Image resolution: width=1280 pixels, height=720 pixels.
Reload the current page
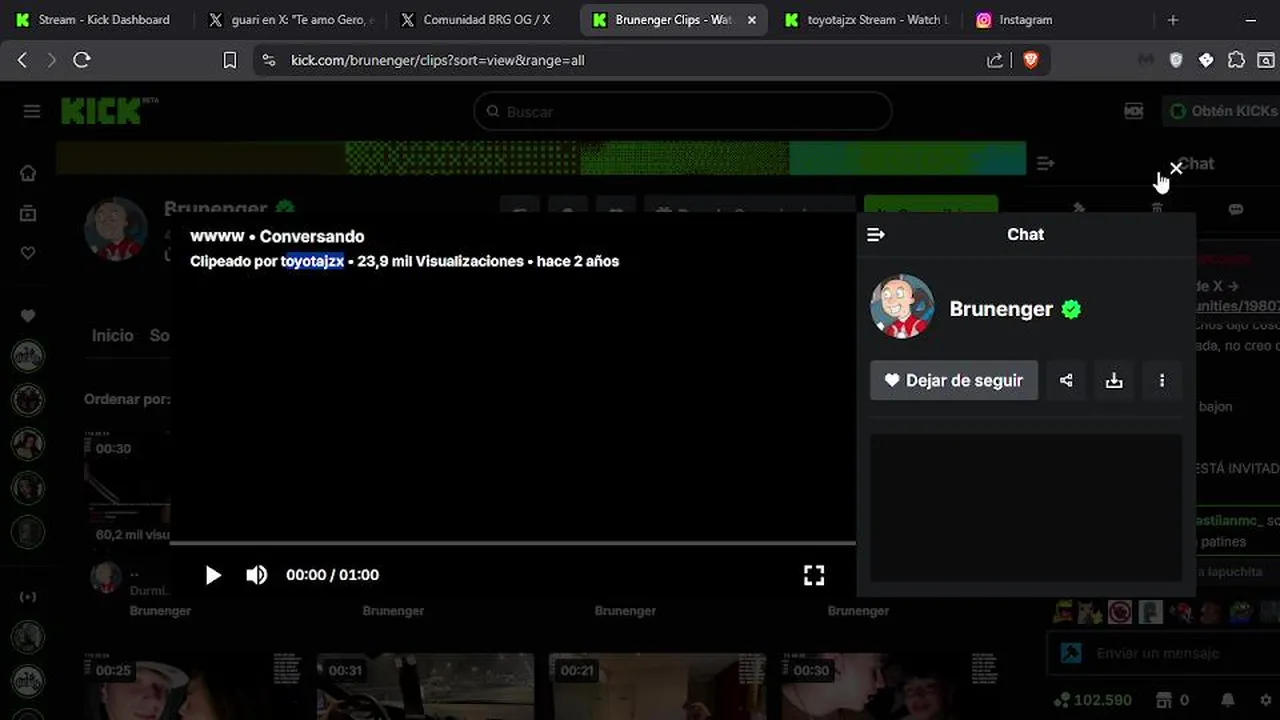[x=82, y=60]
